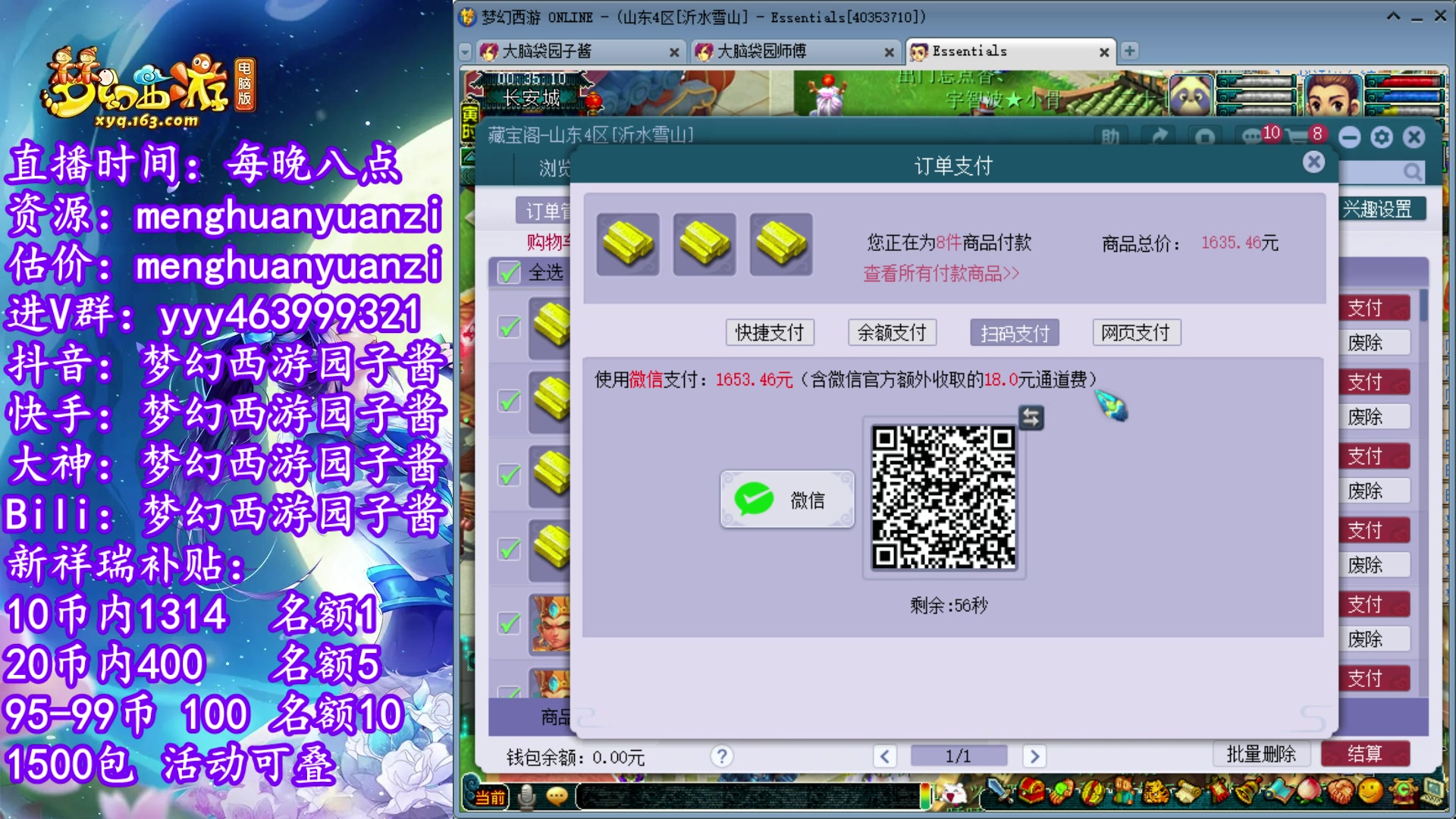1456x819 pixels.
Task: Click the QR code swap arrows icon
Action: [1031, 417]
